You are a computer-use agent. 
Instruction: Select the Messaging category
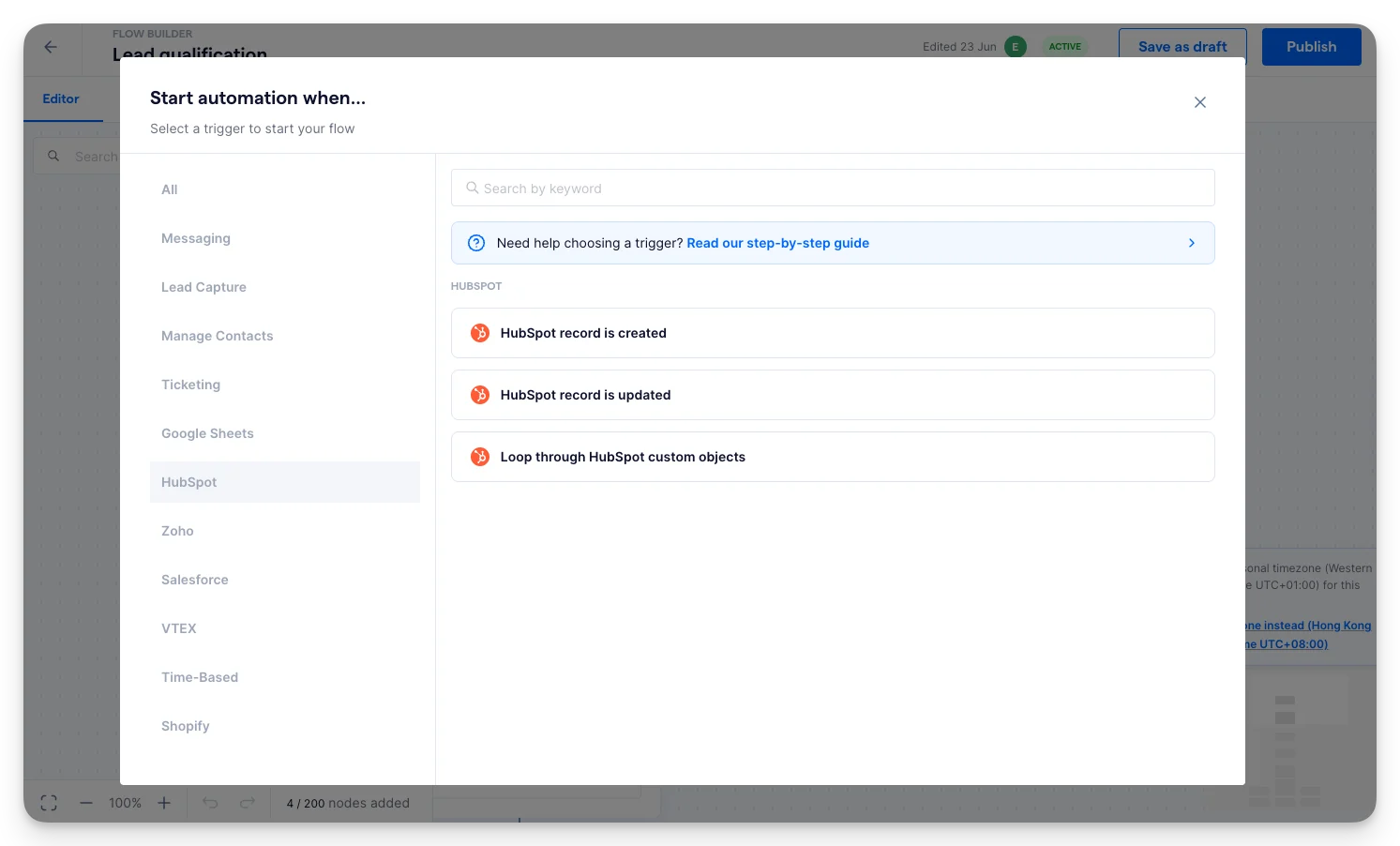tap(285, 238)
